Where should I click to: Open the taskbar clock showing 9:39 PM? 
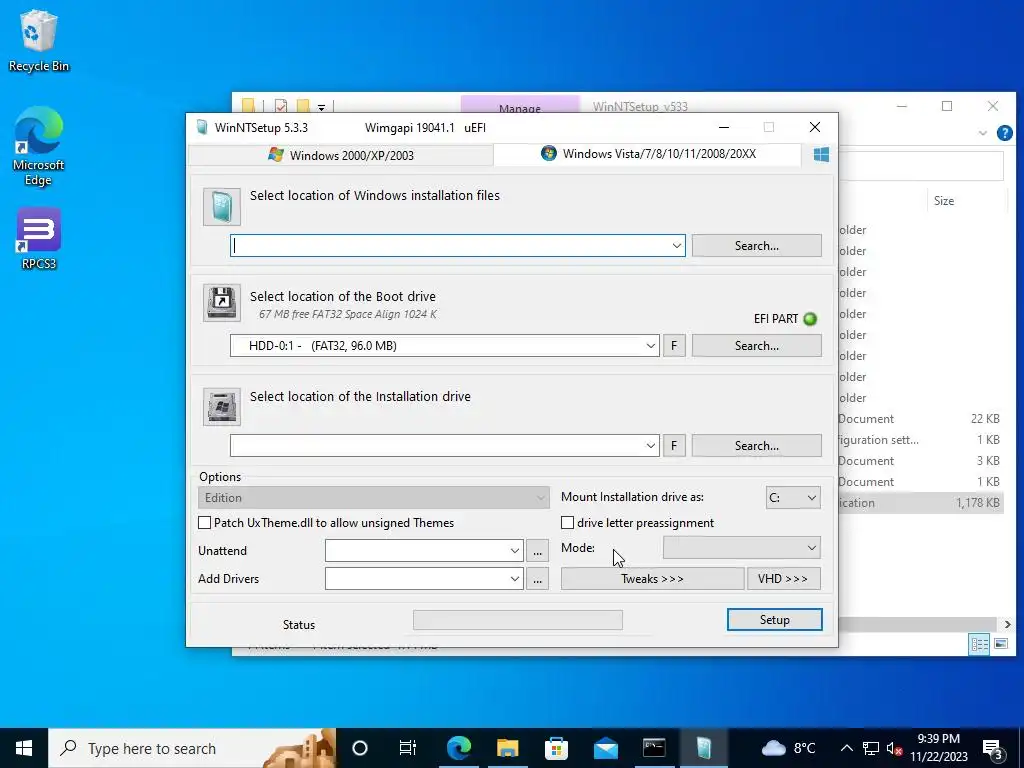point(938,748)
